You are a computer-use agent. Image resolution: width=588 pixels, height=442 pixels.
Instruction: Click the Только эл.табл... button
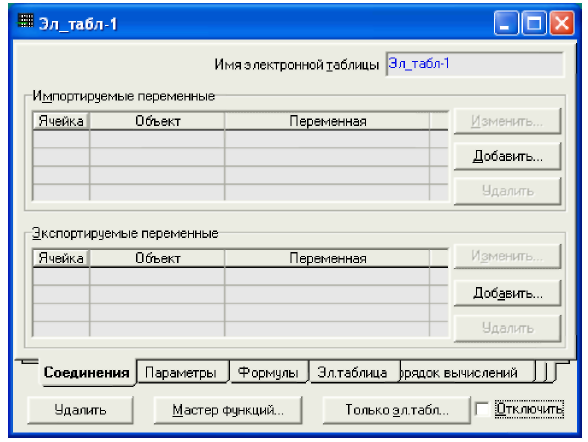pyautogui.click(x=396, y=410)
